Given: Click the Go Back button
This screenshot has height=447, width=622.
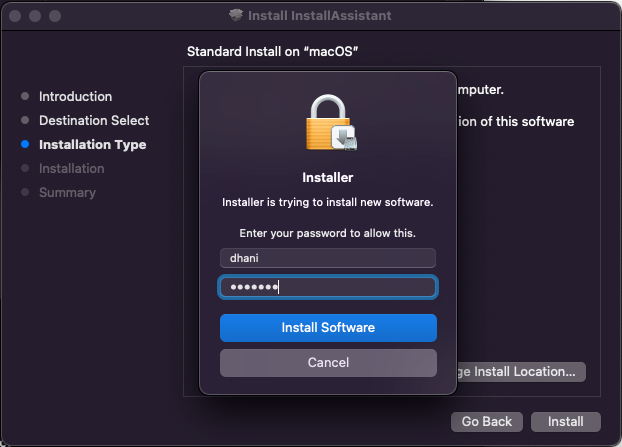Looking at the screenshot, I should tap(487, 422).
